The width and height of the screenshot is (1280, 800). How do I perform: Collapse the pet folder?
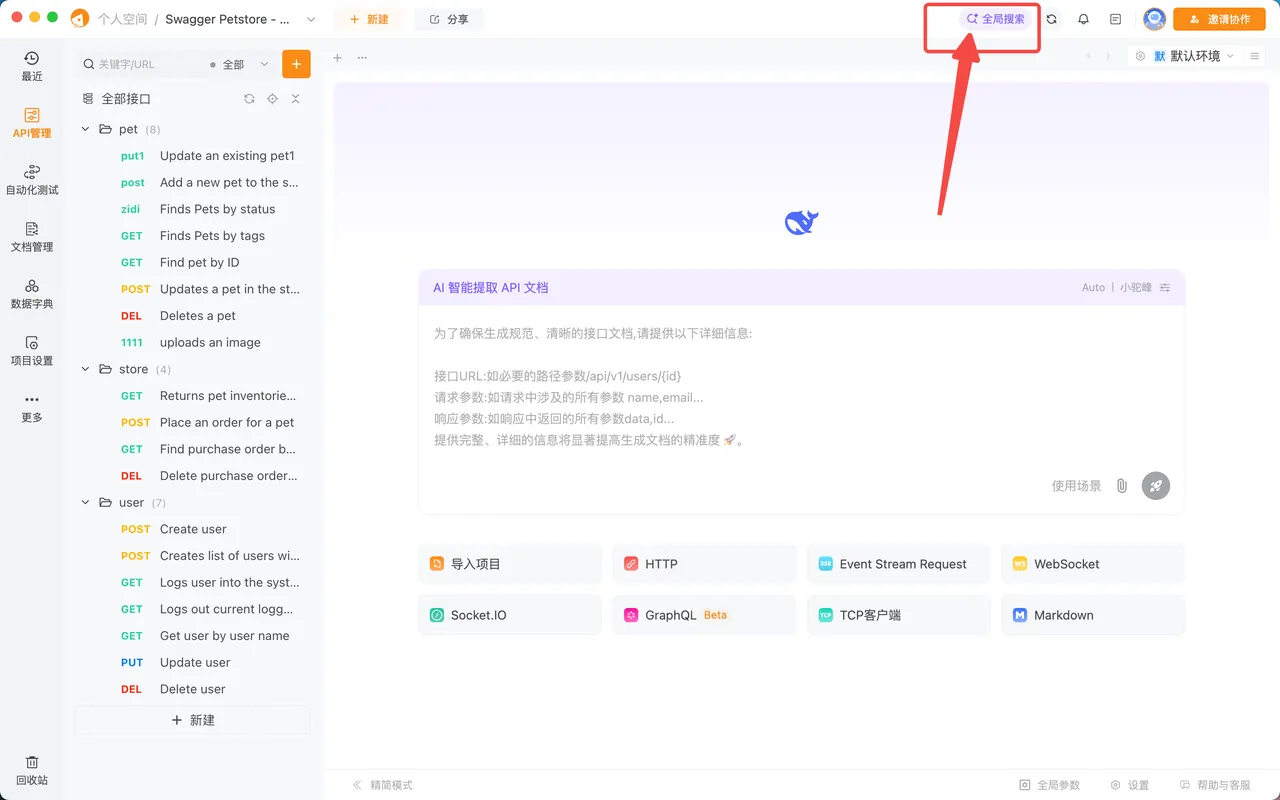(86, 129)
